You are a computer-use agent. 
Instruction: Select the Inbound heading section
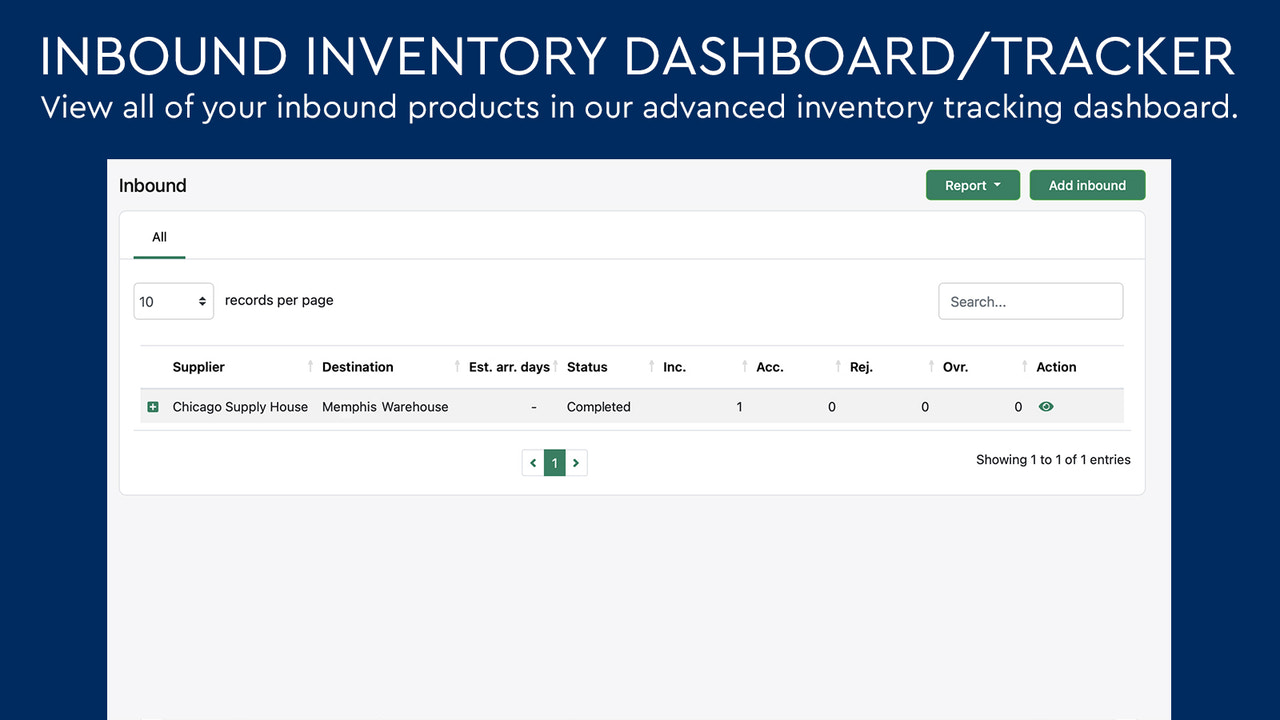tap(152, 185)
